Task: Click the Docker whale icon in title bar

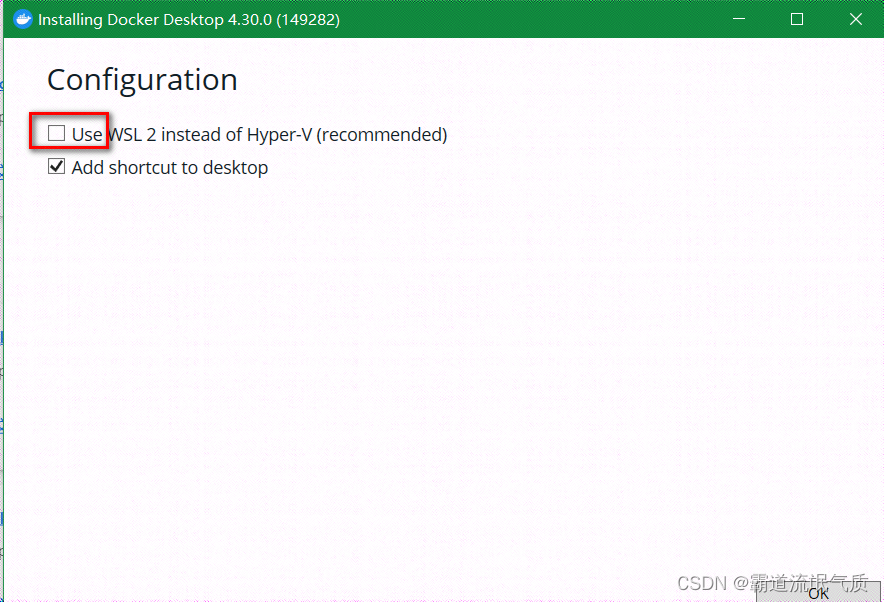Action: (x=23, y=19)
